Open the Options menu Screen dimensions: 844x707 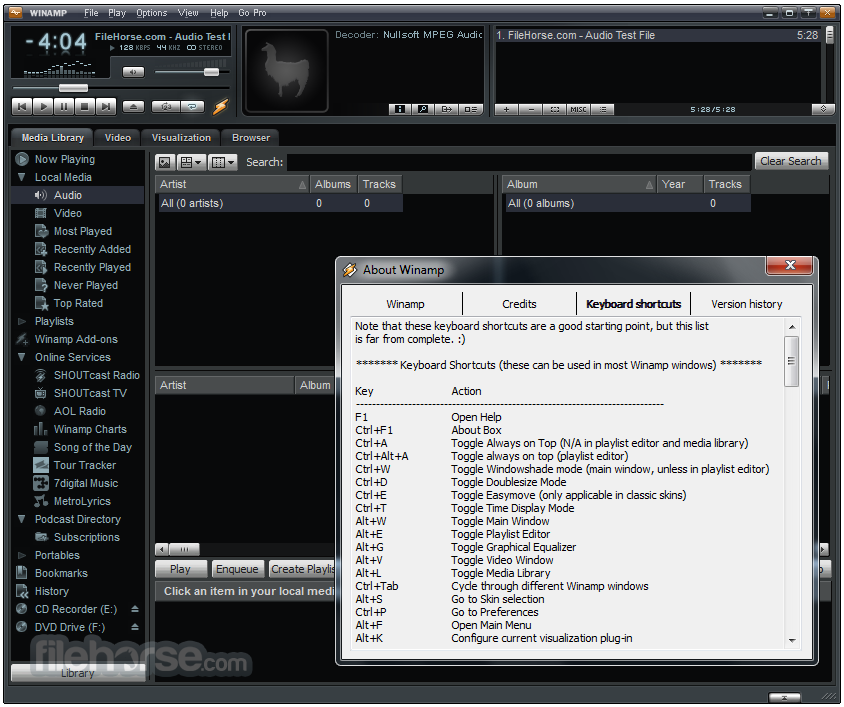tap(153, 12)
